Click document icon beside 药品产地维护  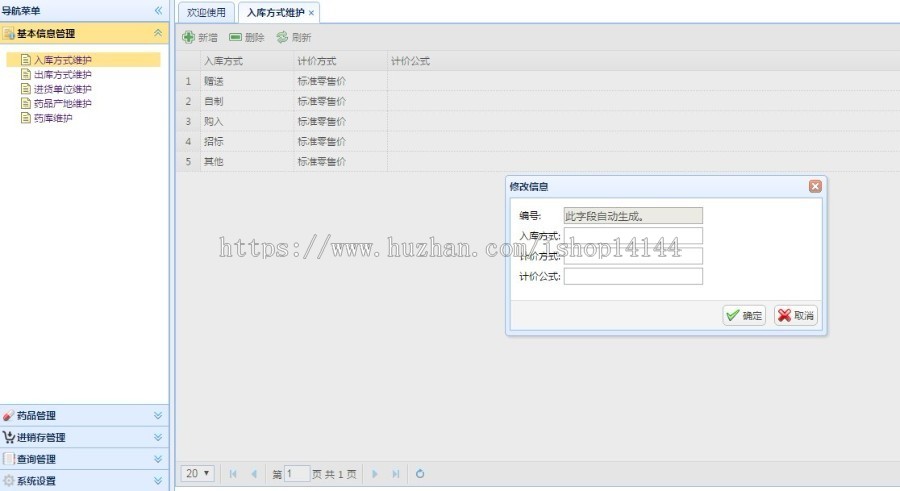tap(25, 103)
